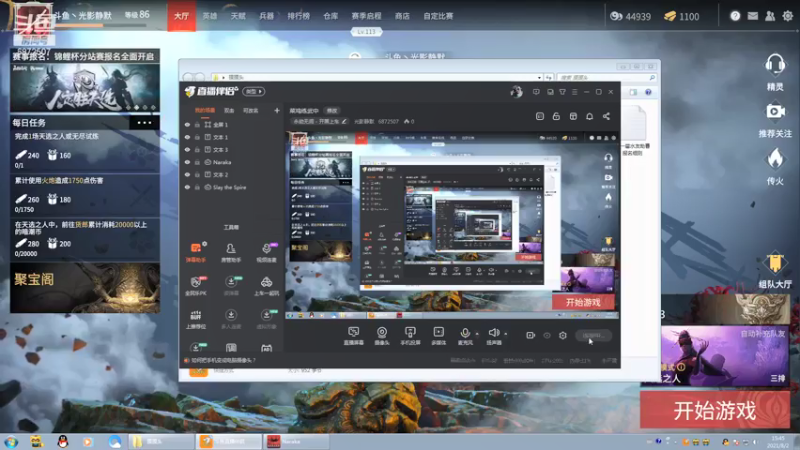This screenshot has height=450, width=800.
Task: Select Naraka source row in list
Action: pos(232,162)
